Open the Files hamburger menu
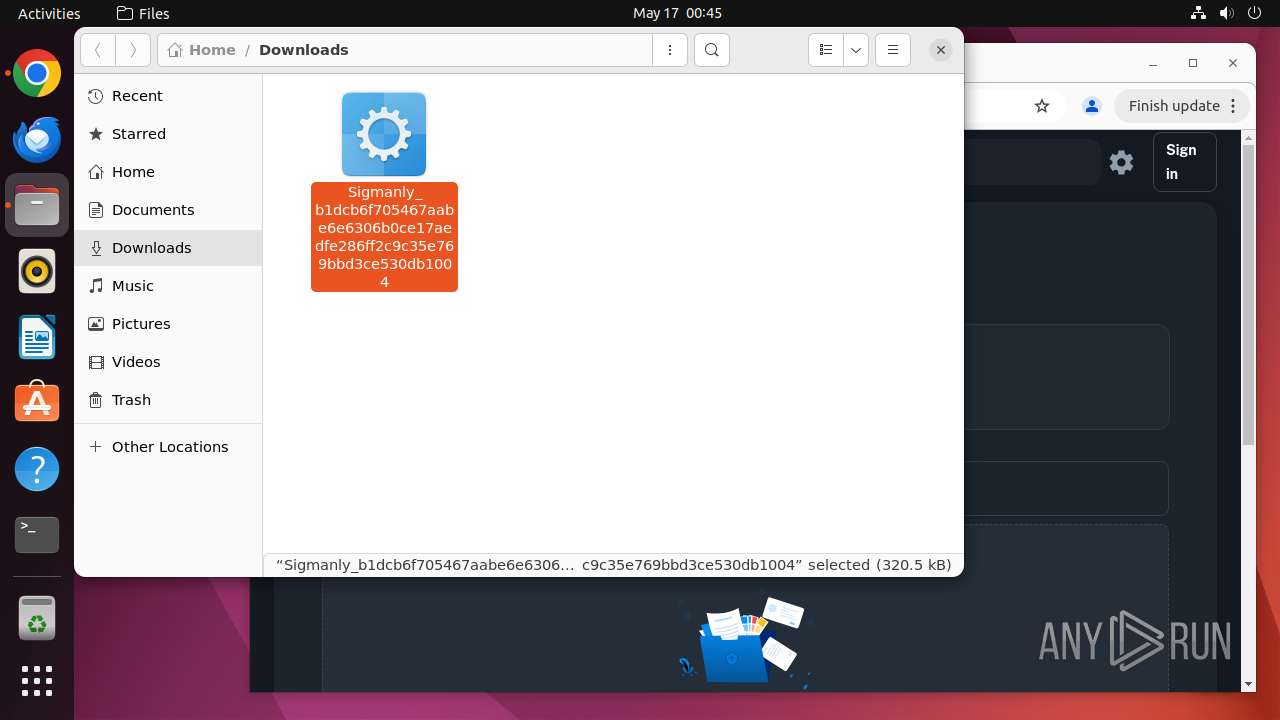 tap(893, 50)
